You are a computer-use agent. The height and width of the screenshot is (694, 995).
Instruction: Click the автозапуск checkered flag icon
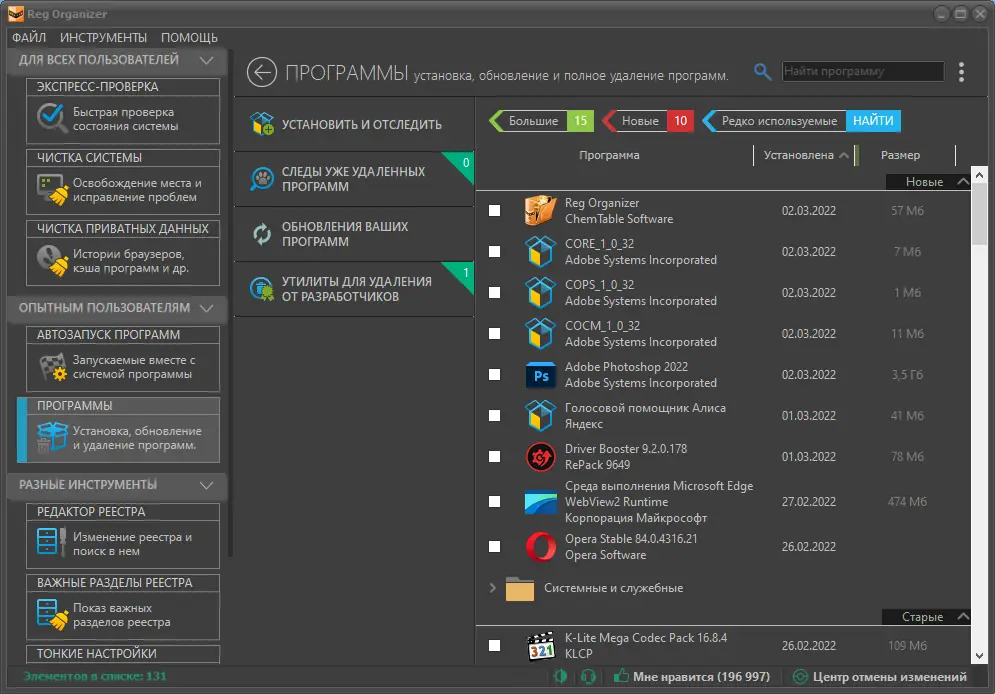coord(52,367)
